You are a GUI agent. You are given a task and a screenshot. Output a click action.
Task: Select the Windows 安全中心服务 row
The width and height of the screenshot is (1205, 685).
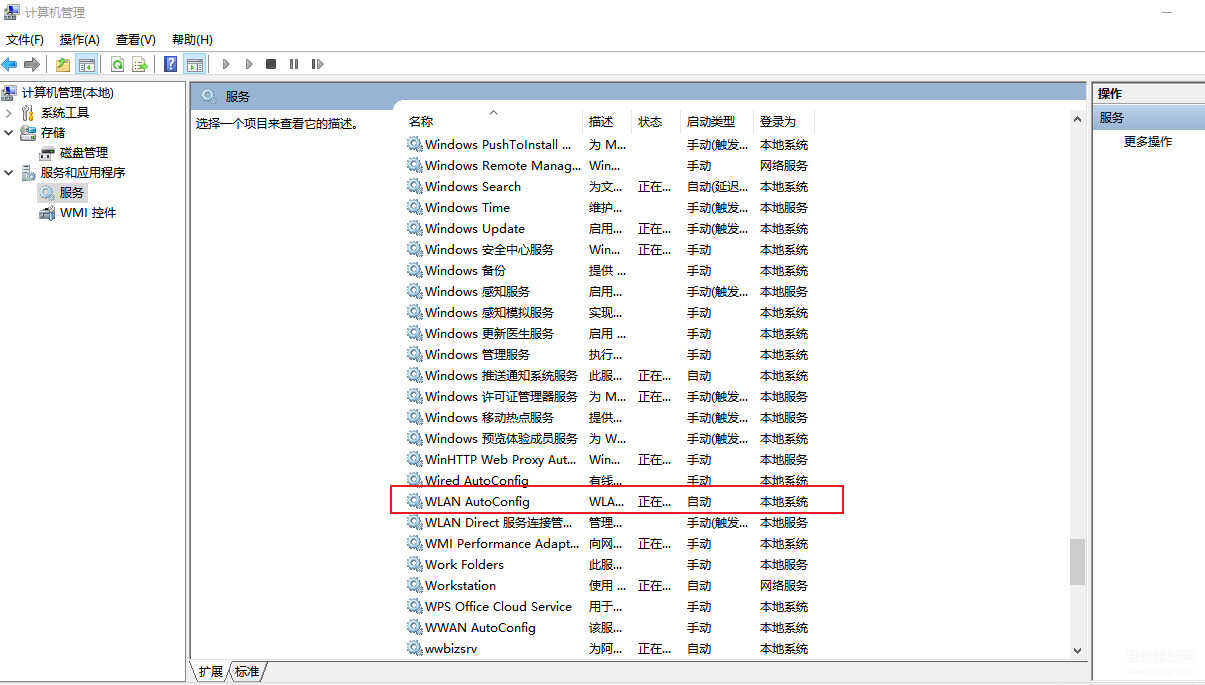pos(609,249)
